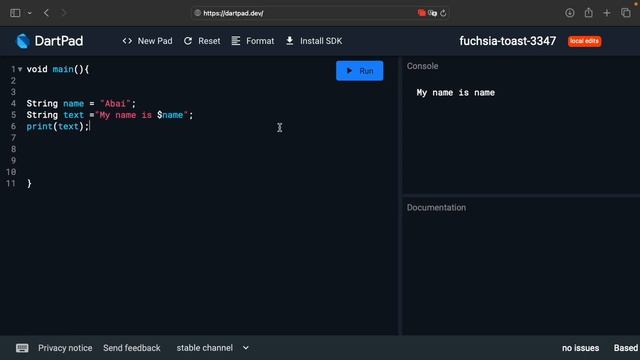Reload the page in address bar
Image resolution: width=640 pixels, height=360 pixels.
tap(443, 13)
